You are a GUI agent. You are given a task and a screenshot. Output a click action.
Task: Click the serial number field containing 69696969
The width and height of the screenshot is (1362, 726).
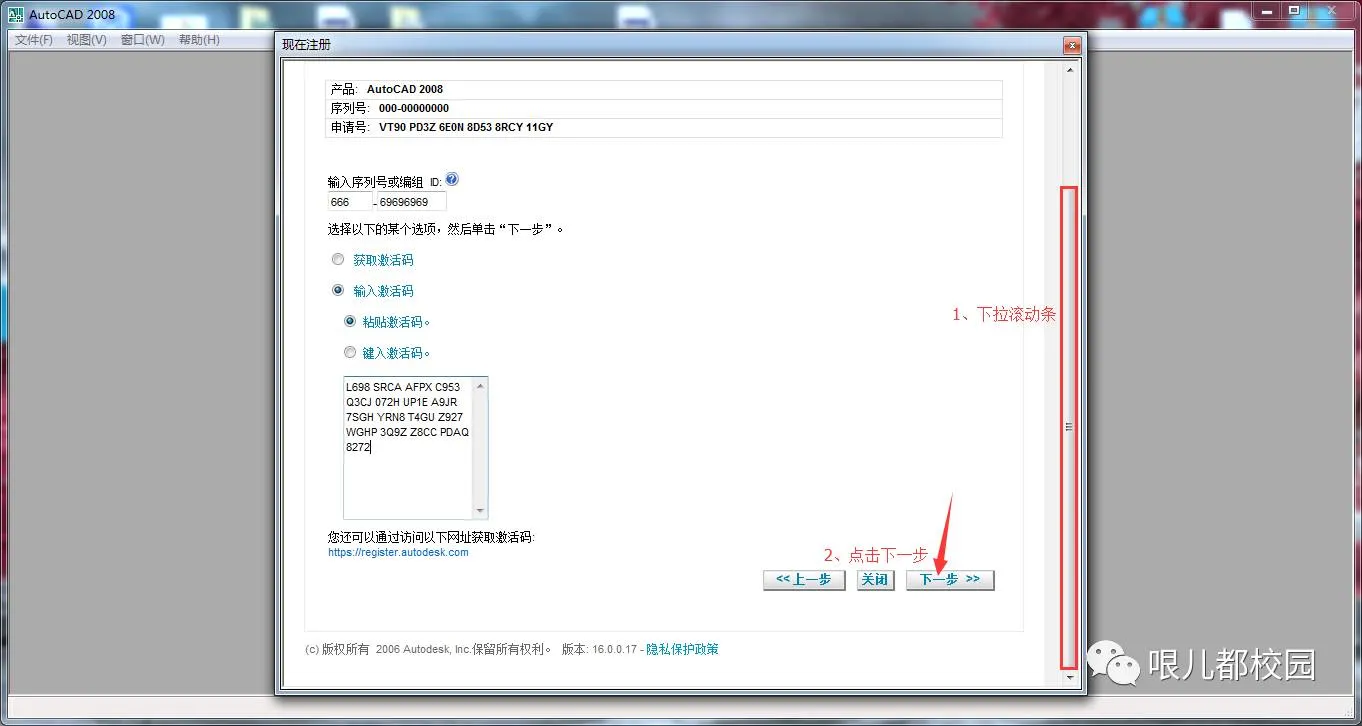pos(411,202)
